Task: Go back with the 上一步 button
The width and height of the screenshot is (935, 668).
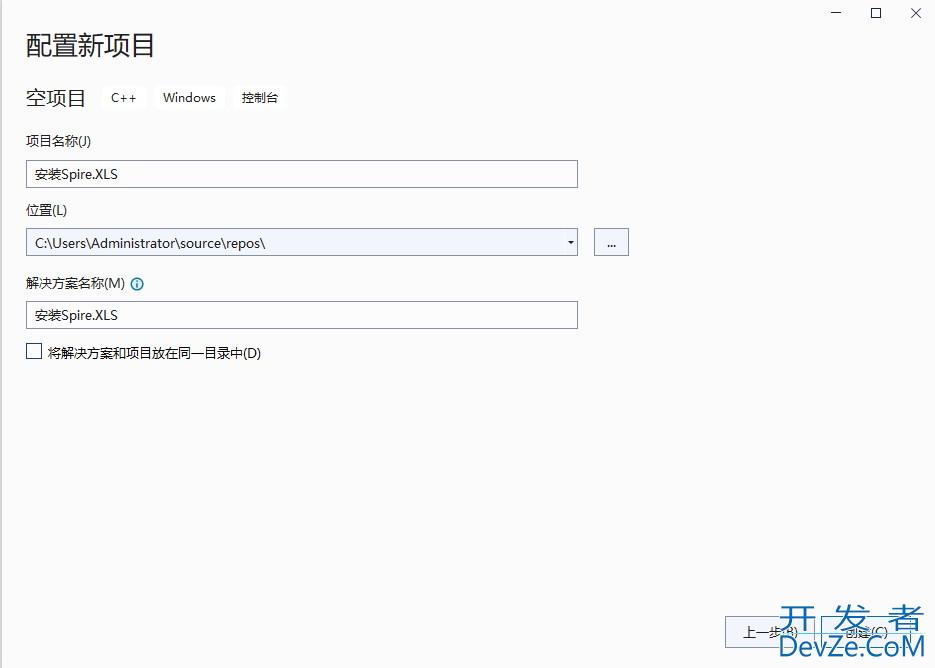Action: click(x=770, y=632)
